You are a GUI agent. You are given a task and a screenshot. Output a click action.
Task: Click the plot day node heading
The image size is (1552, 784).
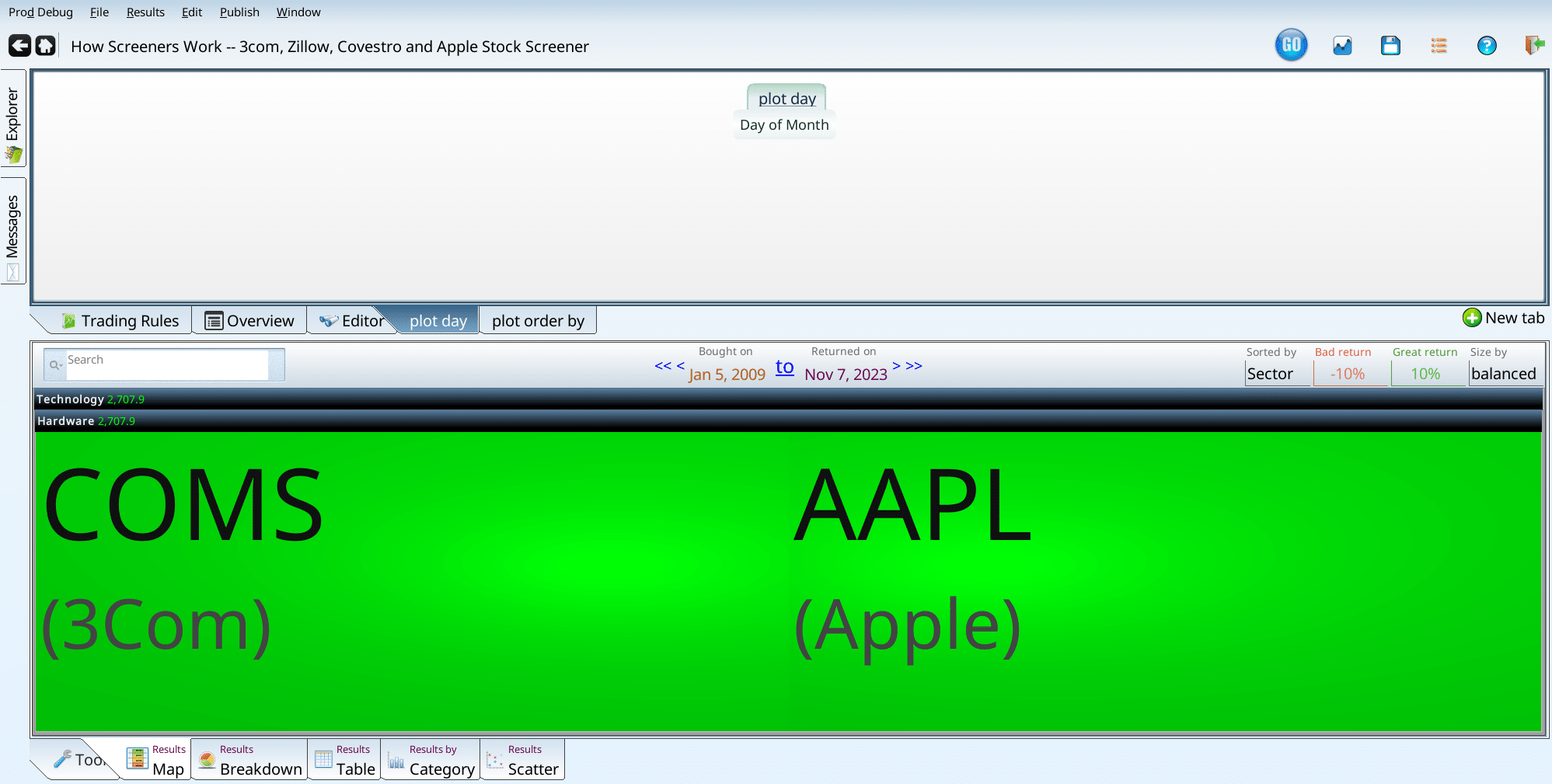tap(786, 99)
